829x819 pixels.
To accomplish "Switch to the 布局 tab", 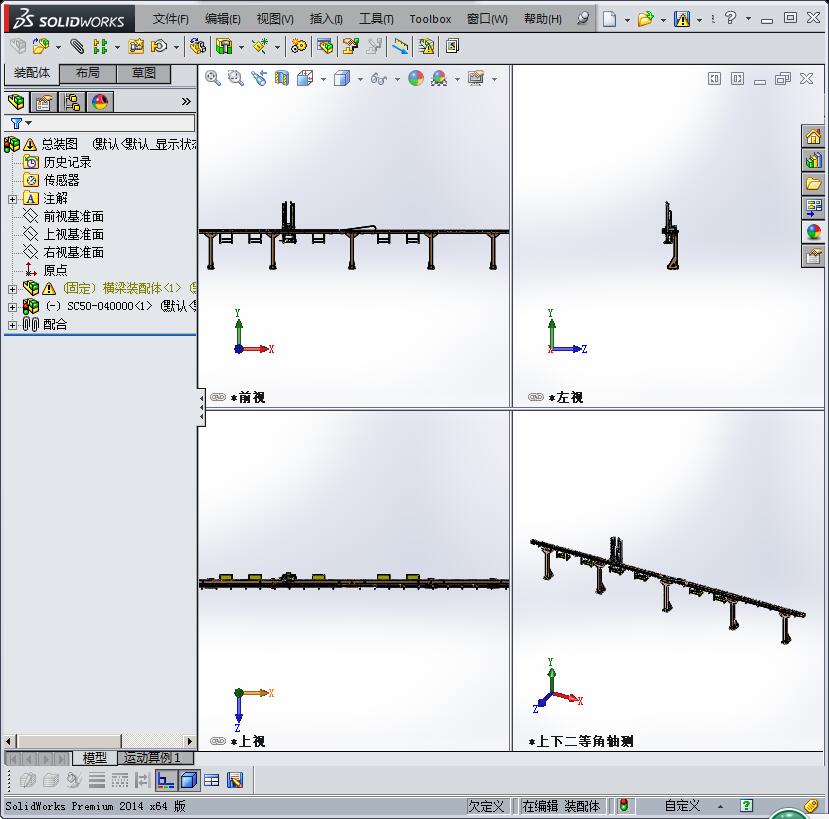I will (x=88, y=73).
